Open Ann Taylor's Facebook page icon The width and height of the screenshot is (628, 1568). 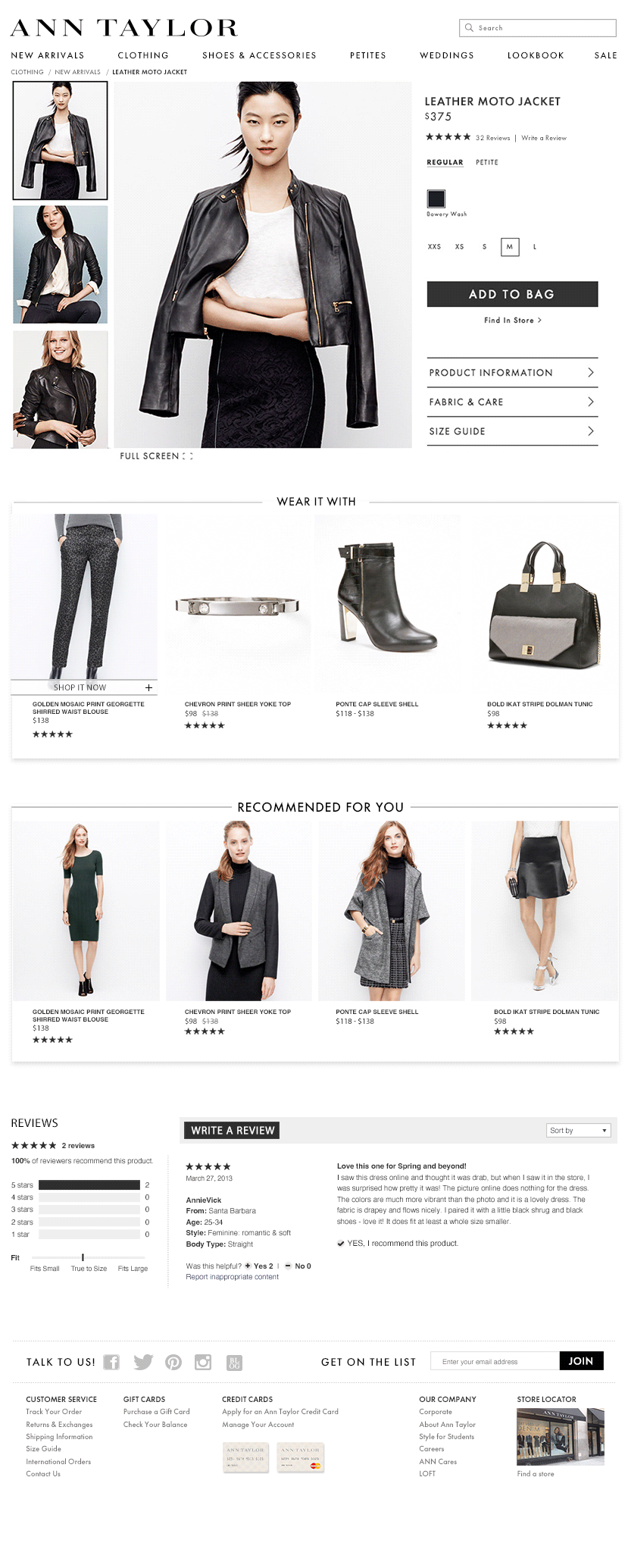(111, 1362)
